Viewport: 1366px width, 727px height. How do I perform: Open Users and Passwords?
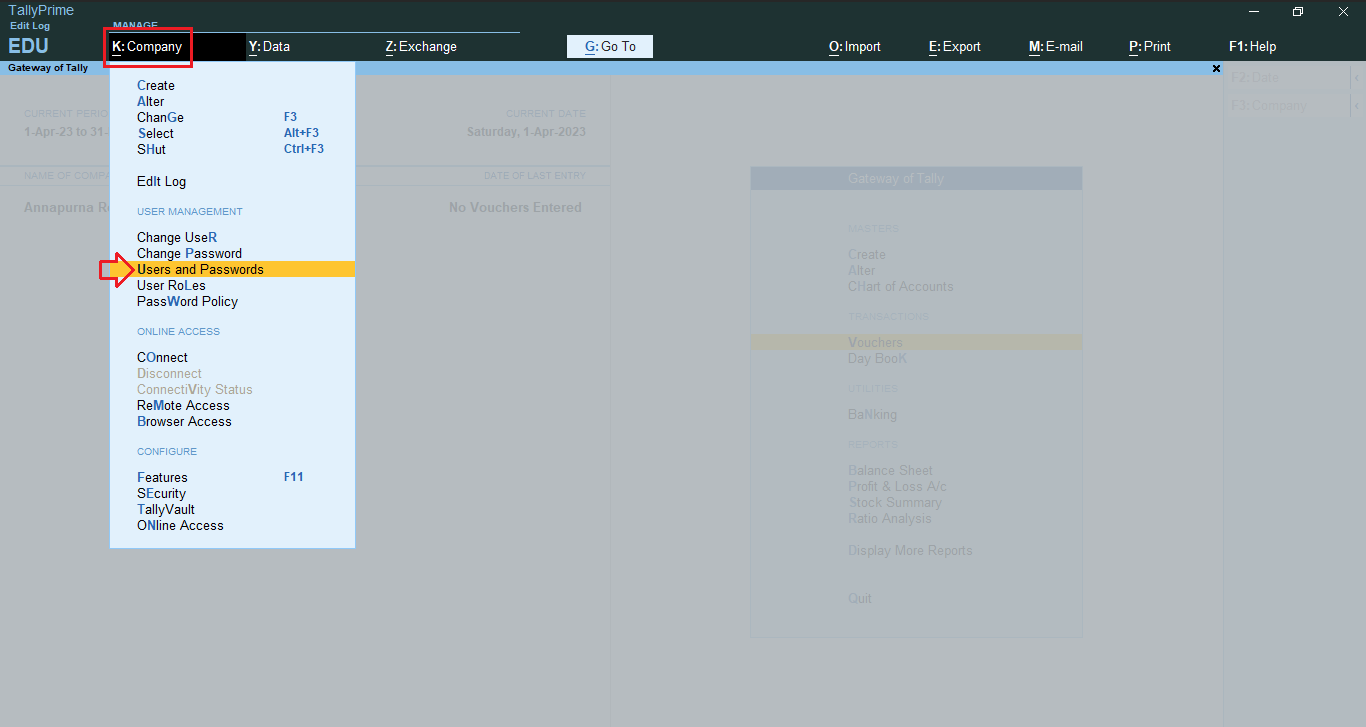click(232, 270)
